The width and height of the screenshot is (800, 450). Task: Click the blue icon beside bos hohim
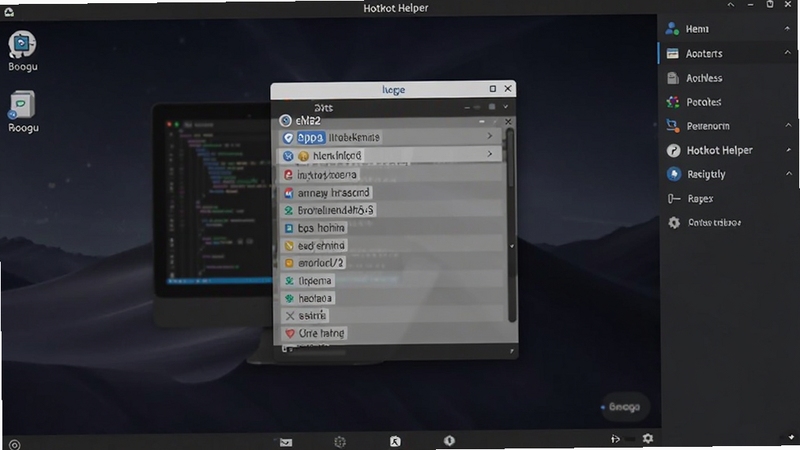[288, 228]
